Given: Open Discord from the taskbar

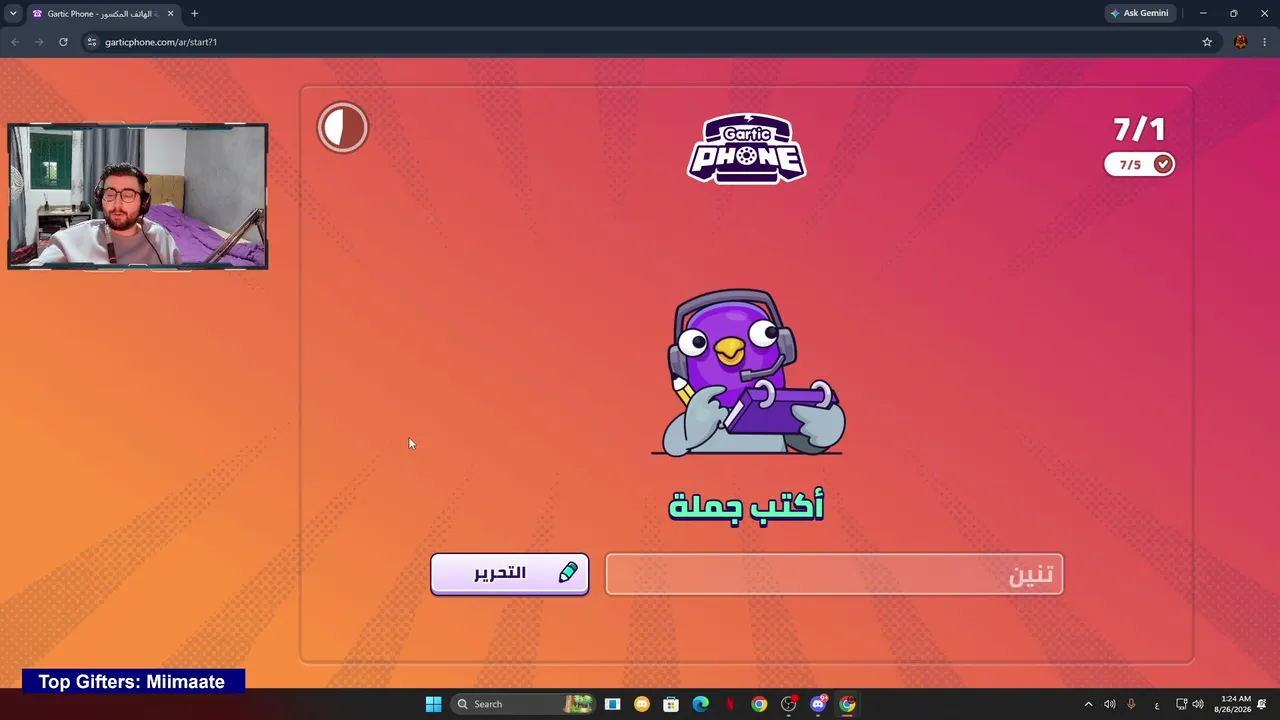Looking at the screenshot, I should (818, 704).
